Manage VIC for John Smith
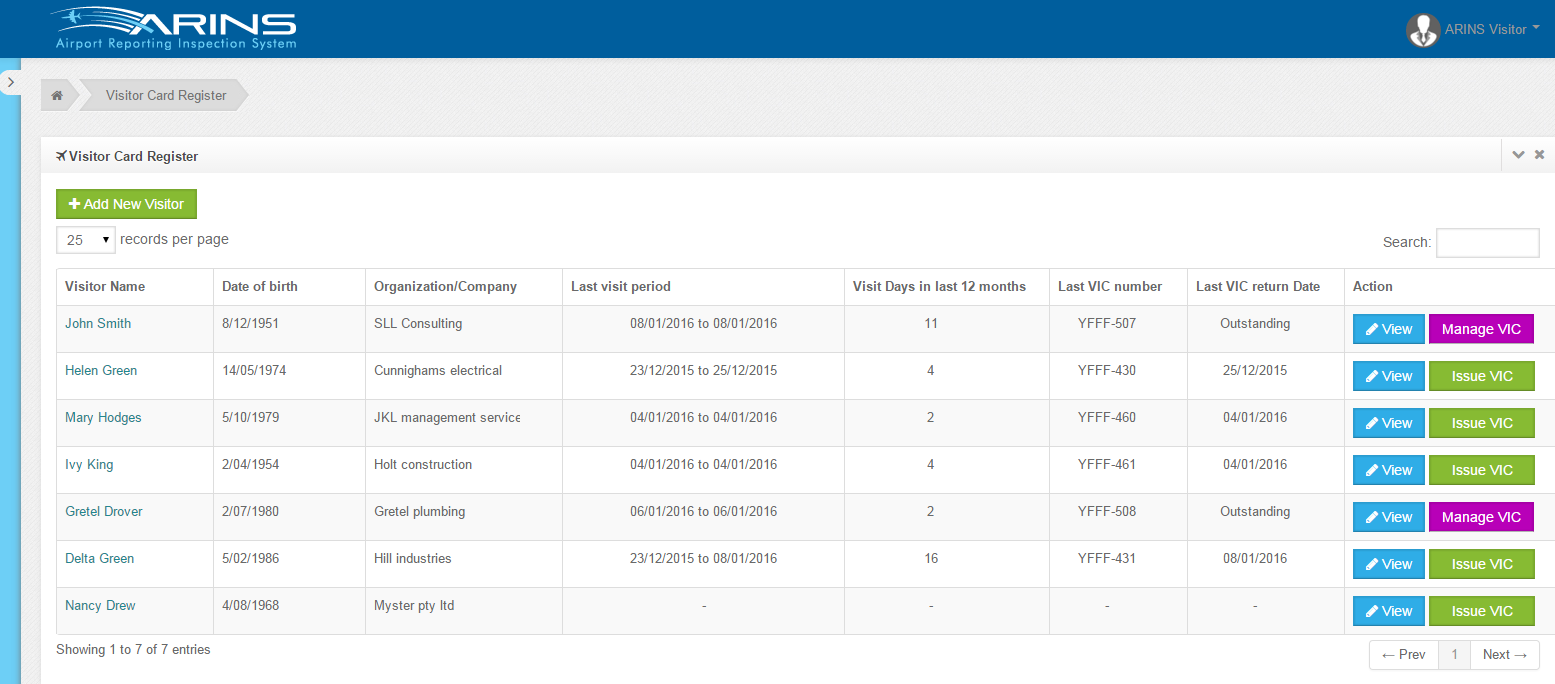The width and height of the screenshot is (1555, 684). point(1480,330)
